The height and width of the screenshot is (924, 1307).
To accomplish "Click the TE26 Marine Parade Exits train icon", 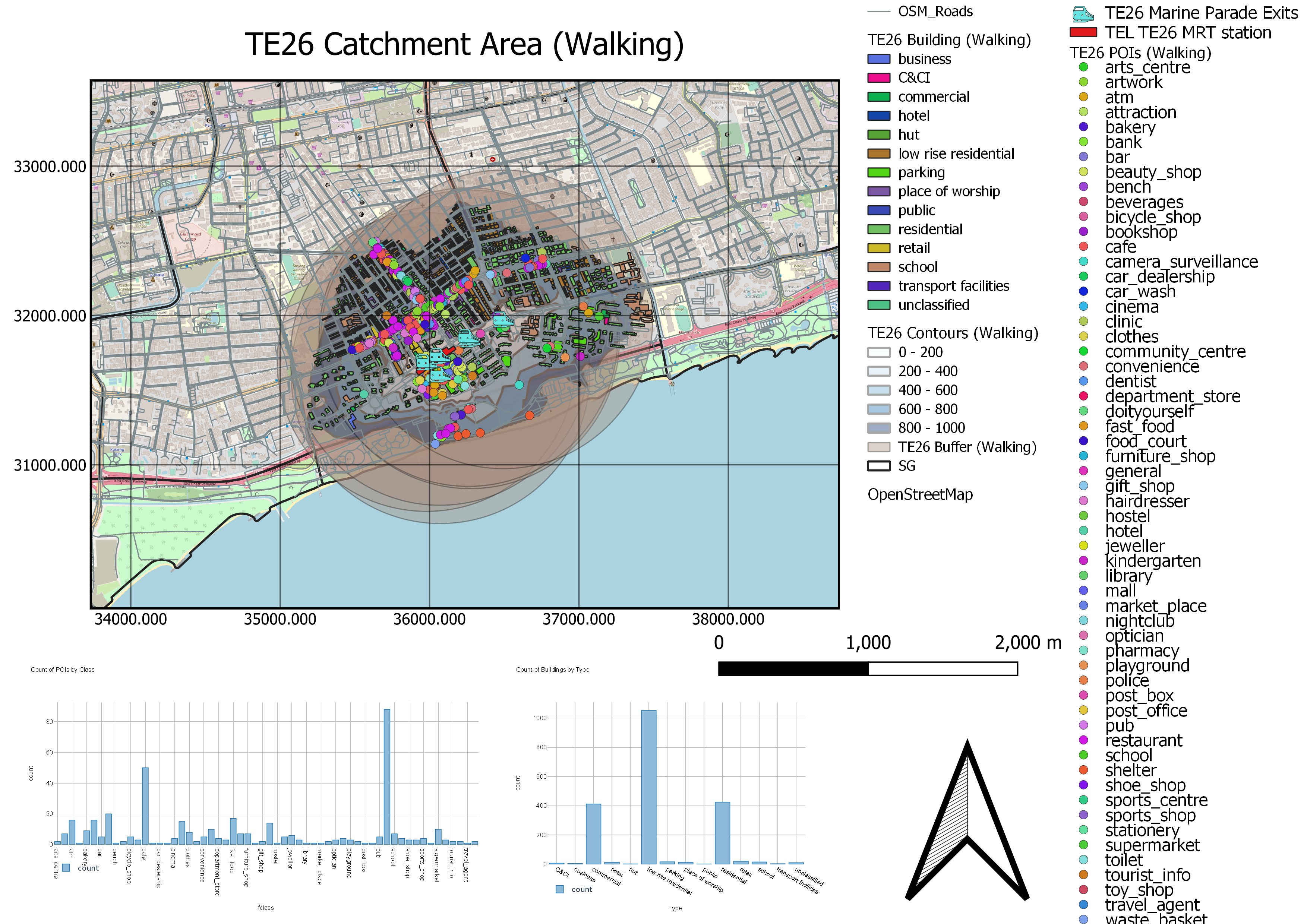I will tap(1083, 13).
